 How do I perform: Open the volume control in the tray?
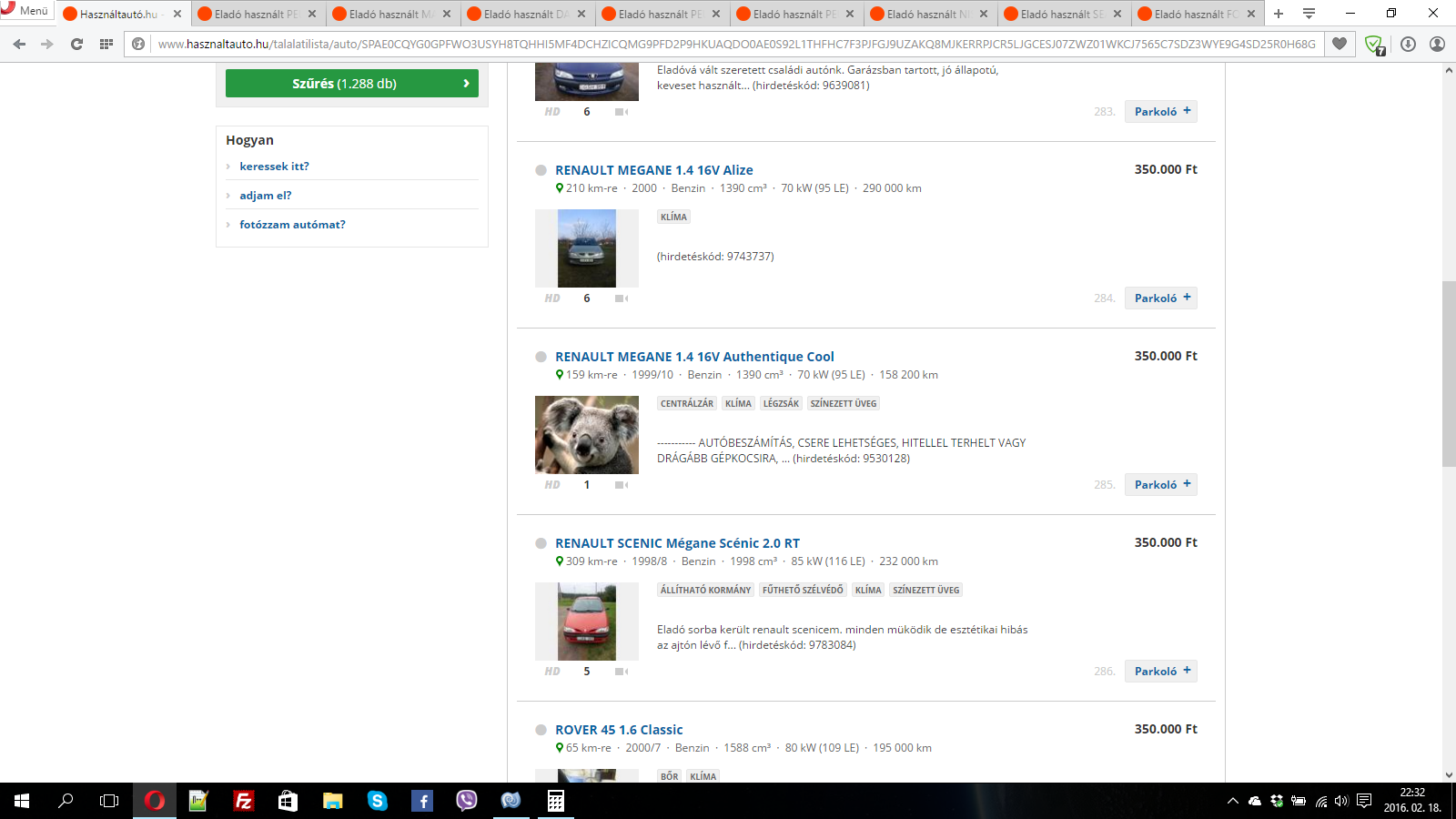coord(1341,801)
